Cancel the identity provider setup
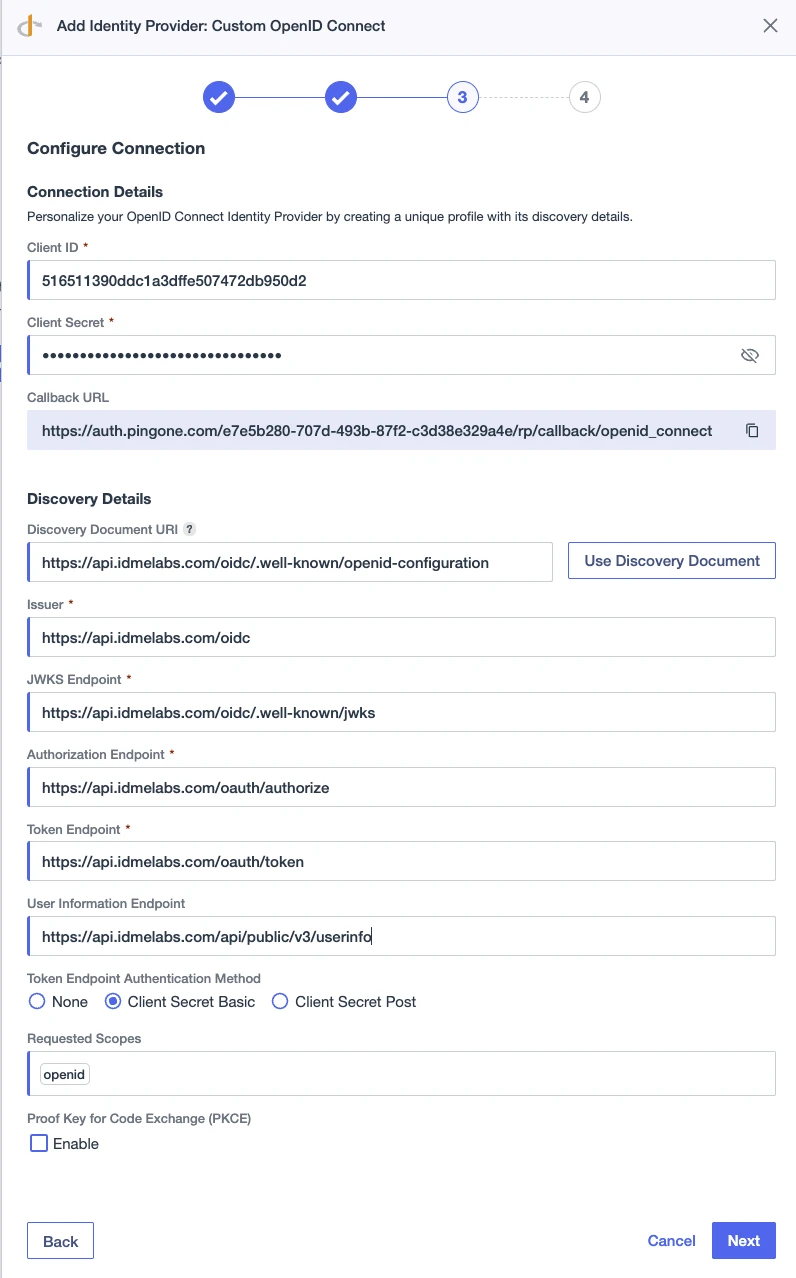Image resolution: width=796 pixels, height=1278 pixels. coord(671,1240)
